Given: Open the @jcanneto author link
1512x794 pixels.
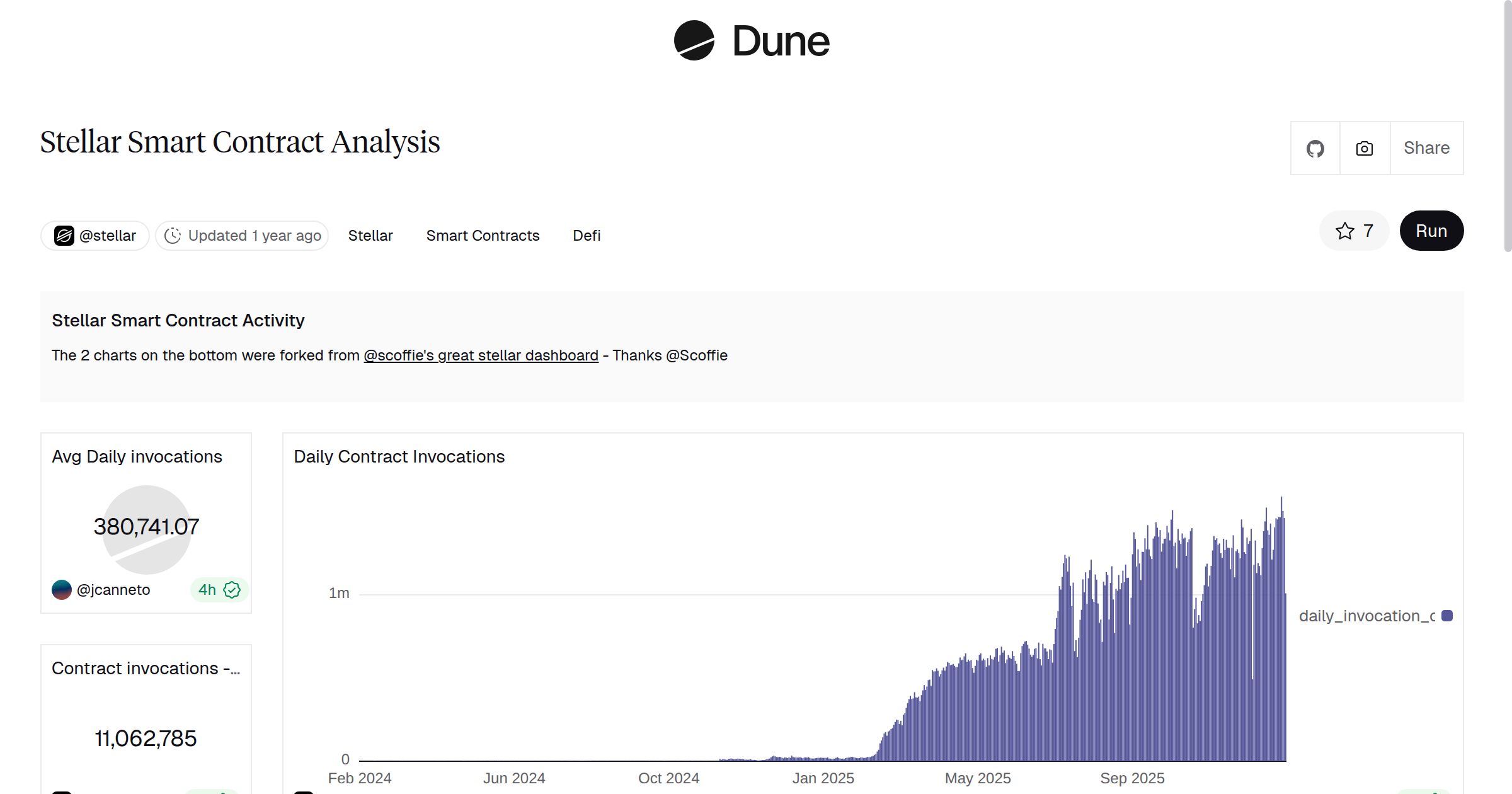Looking at the screenshot, I should 113,590.
